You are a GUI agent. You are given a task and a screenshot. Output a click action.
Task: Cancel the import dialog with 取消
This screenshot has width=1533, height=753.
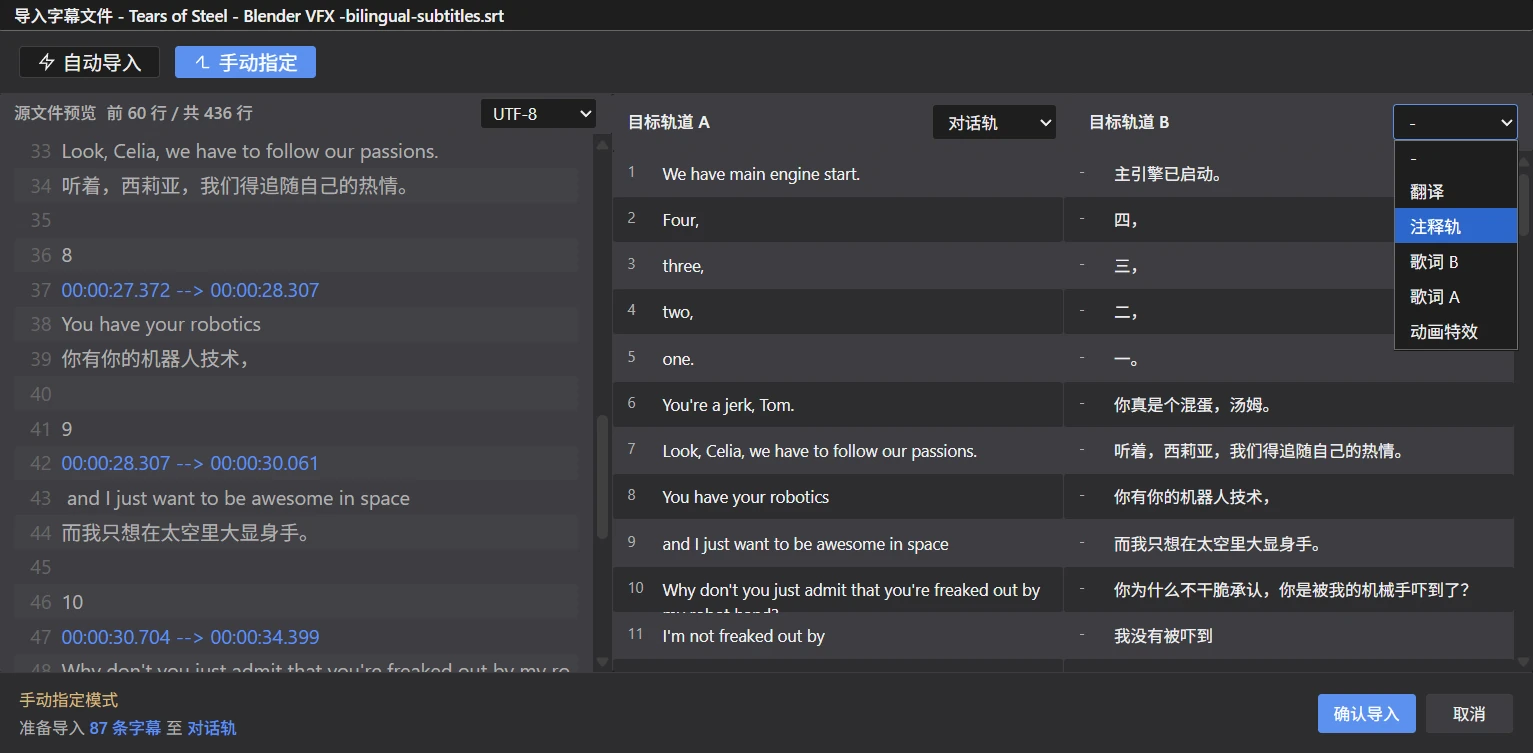click(1469, 714)
